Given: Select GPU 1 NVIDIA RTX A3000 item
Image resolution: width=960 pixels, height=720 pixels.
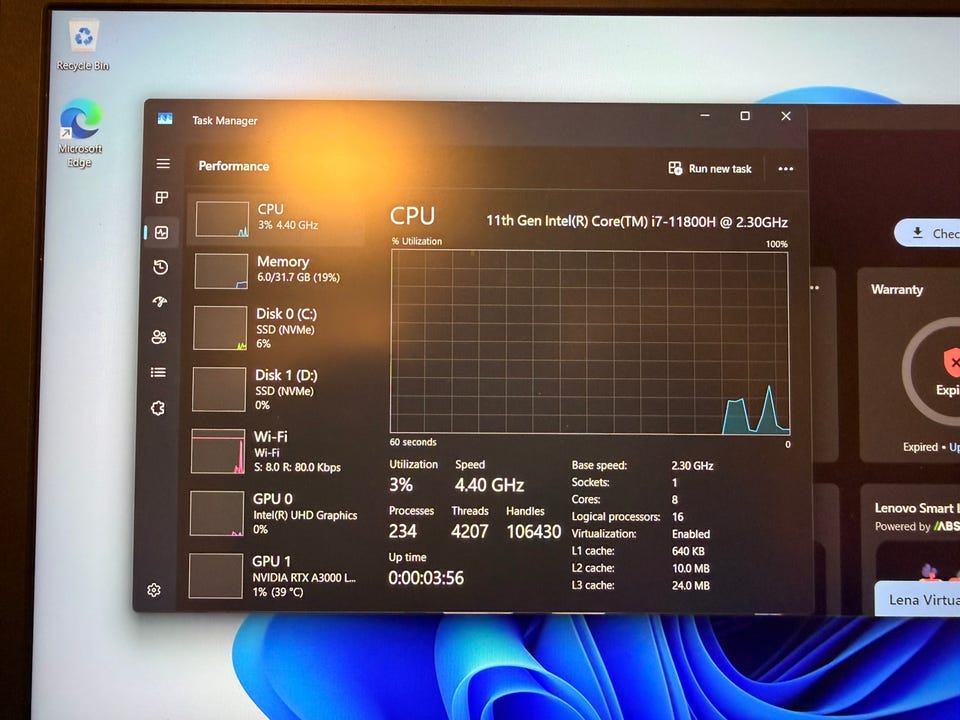Looking at the screenshot, I should point(272,576).
